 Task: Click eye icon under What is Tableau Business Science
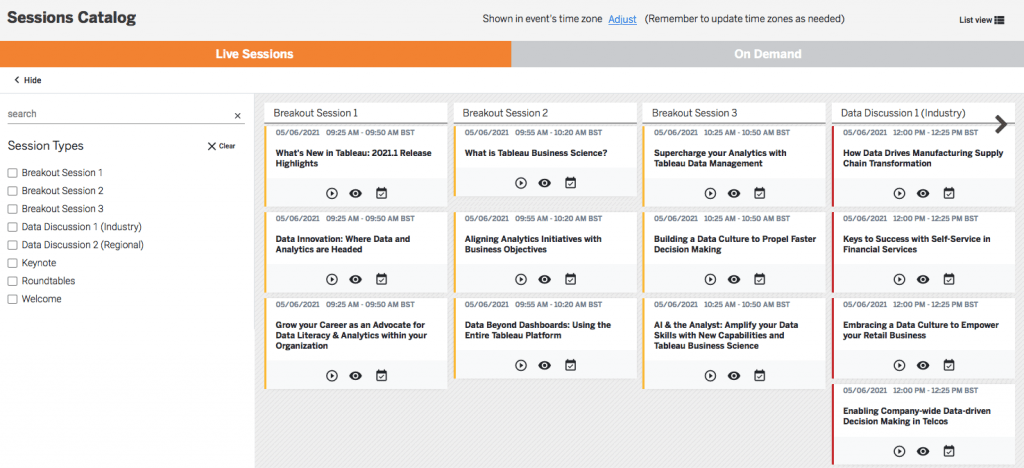tap(545, 183)
